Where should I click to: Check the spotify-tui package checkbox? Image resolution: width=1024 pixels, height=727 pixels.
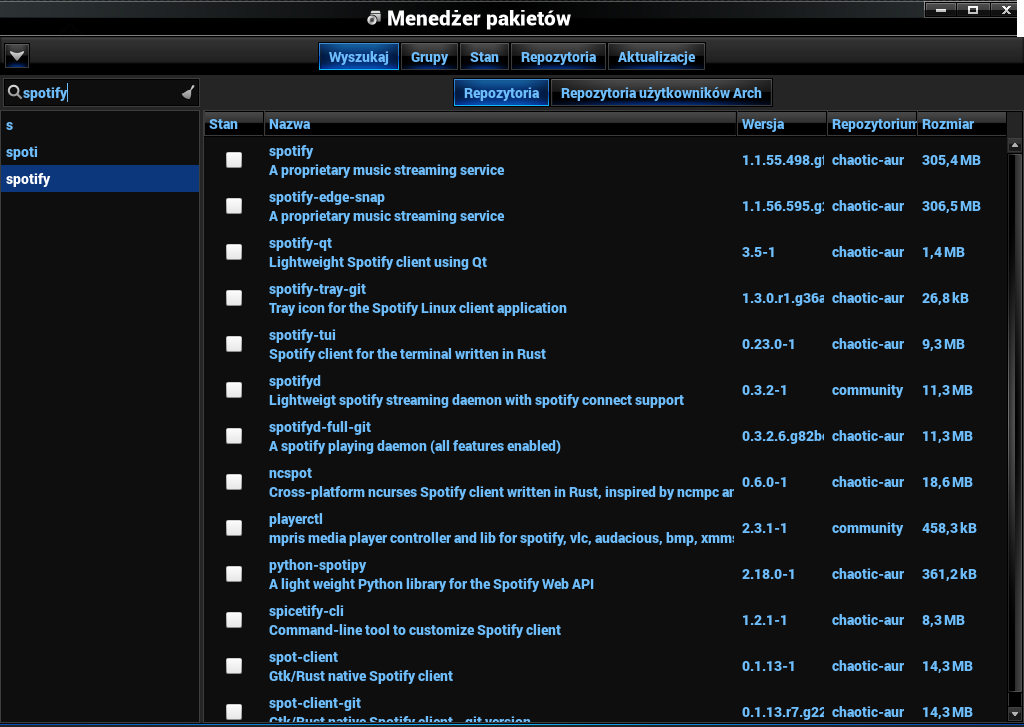click(x=234, y=344)
